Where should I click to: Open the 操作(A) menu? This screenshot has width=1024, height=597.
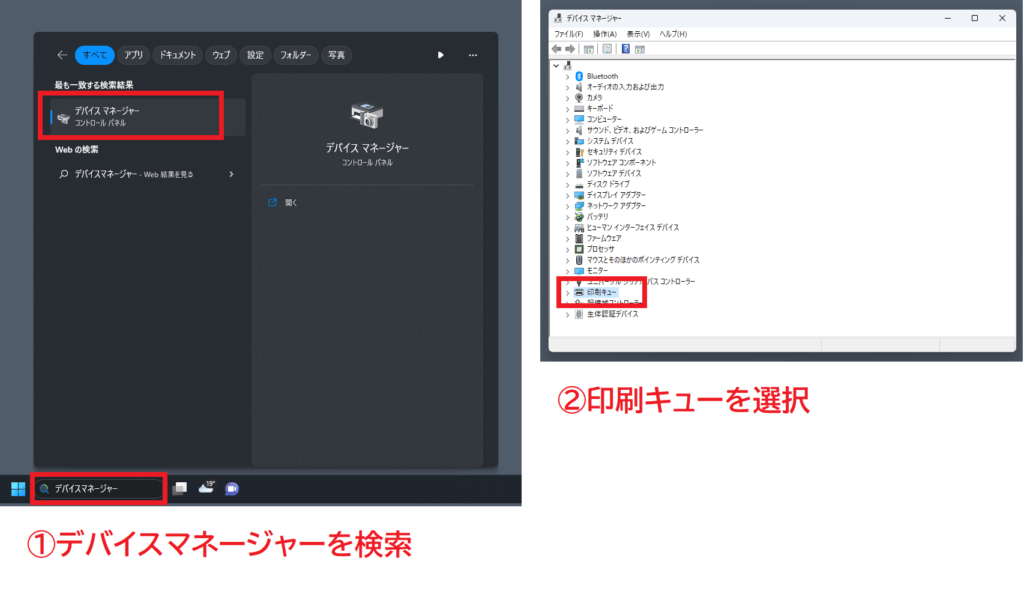pyautogui.click(x=605, y=34)
